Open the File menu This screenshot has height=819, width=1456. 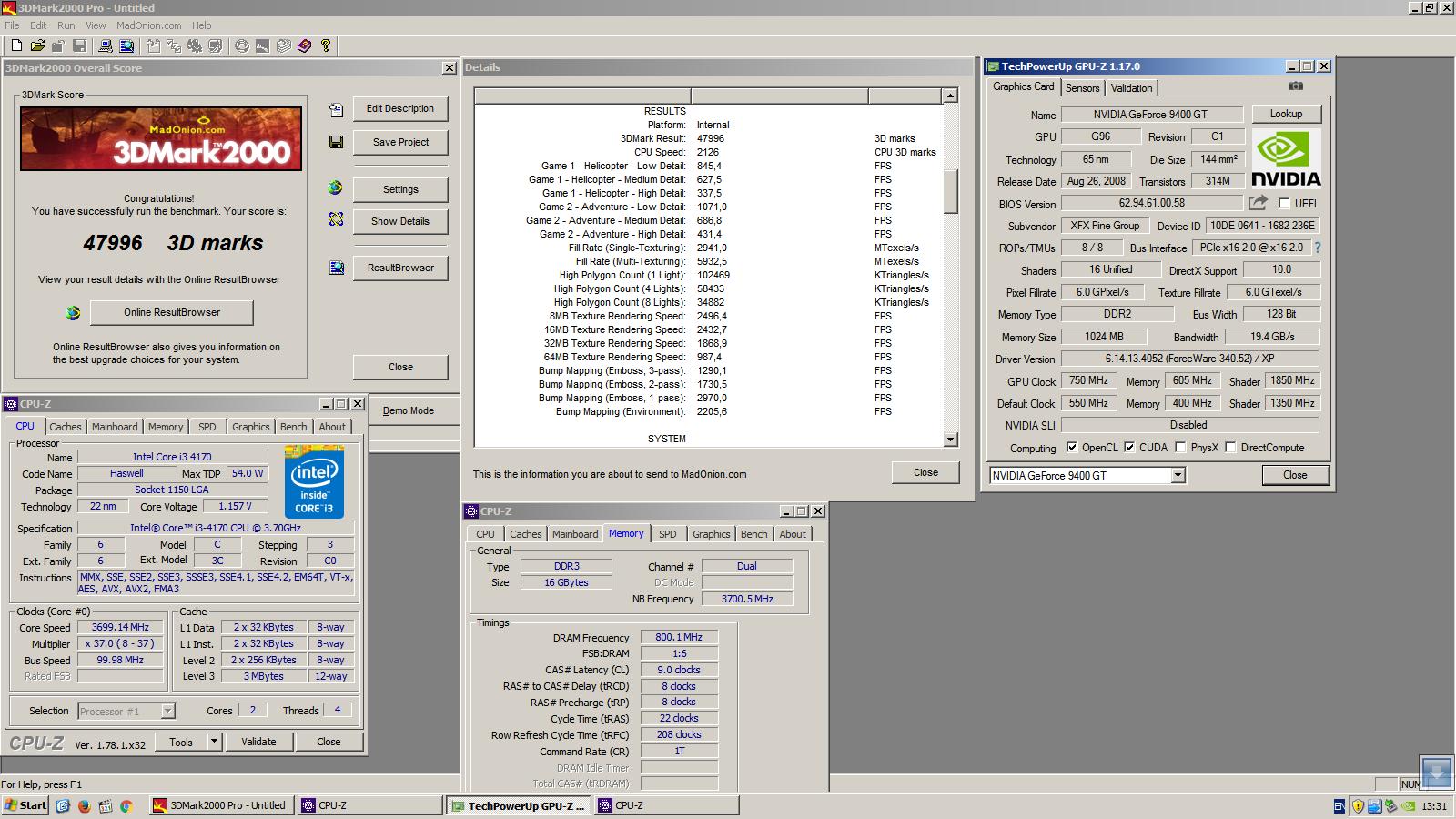coord(12,25)
